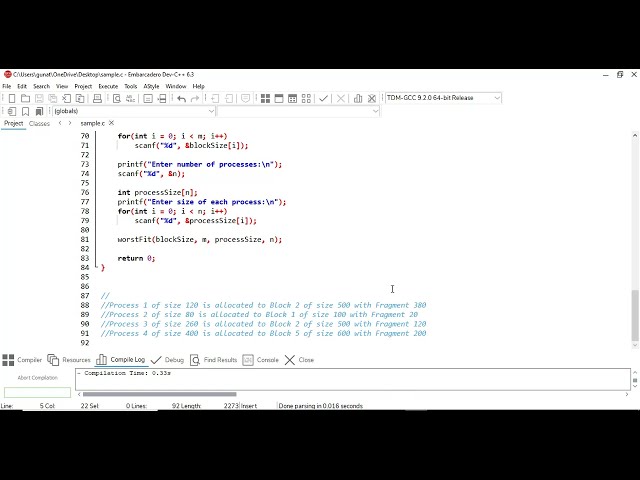Click sidebar tab scroll left arrow
The width and height of the screenshot is (640, 480).
point(60,123)
